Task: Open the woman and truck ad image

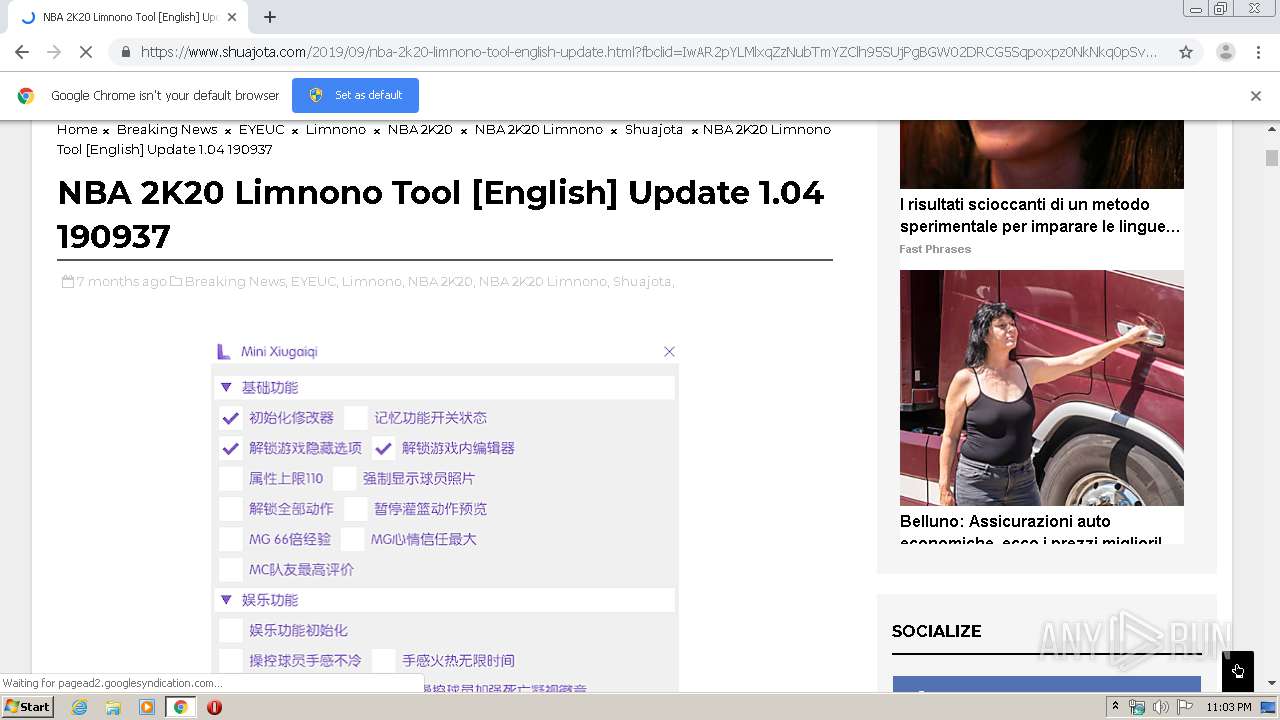Action: tap(1042, 388)
